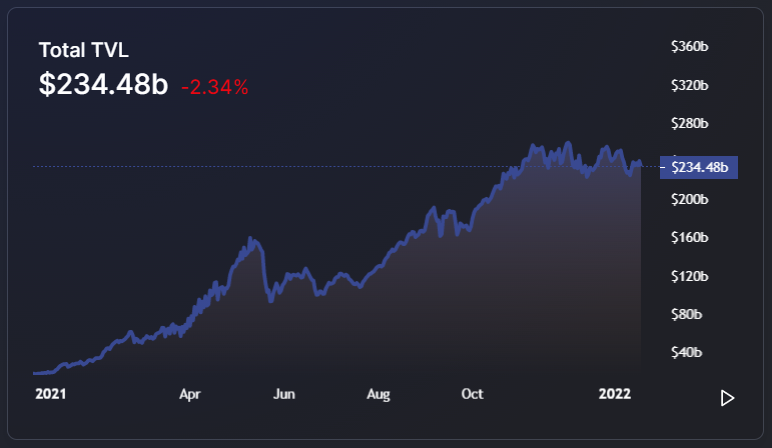Click the 2022 label on time axis

tap(616, 394)
